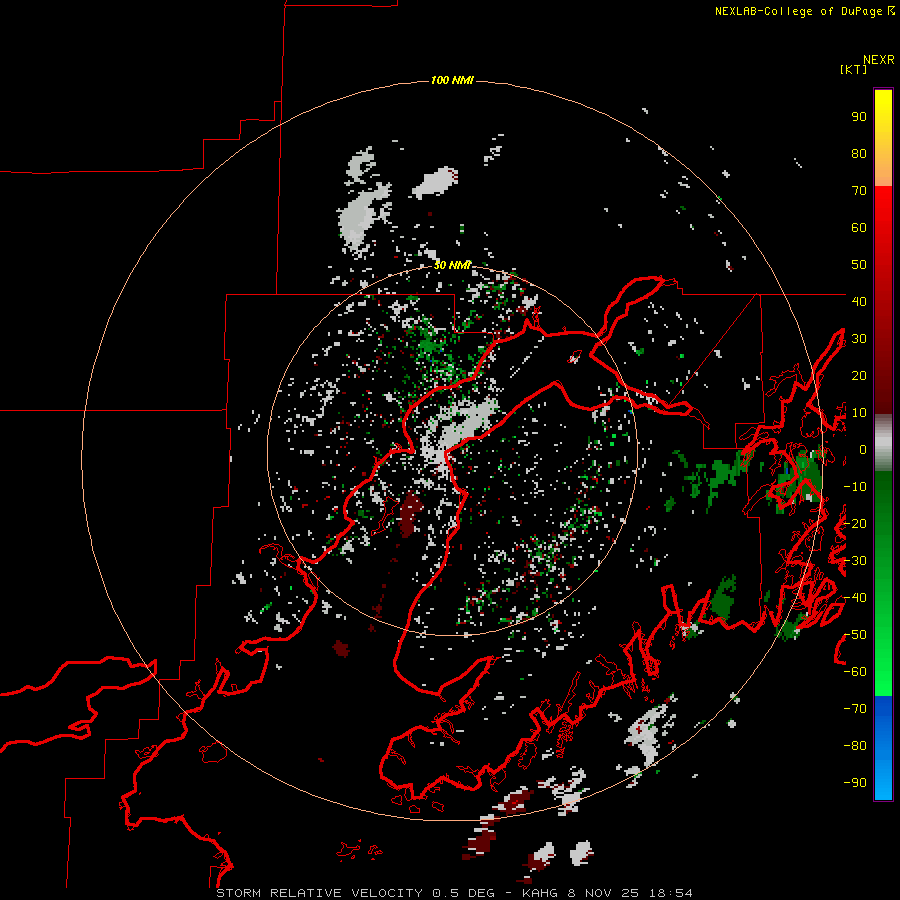Click the KAHG radar site identifier
Screen dimensions: 900x900
[540, 893]
